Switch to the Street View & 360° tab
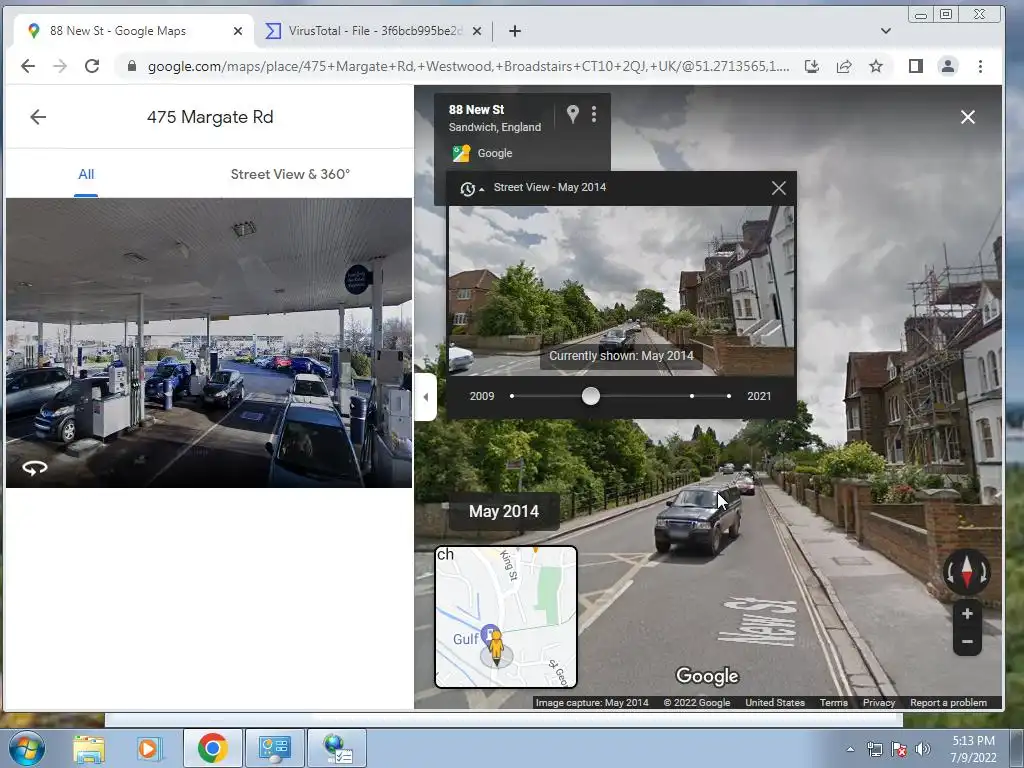This screenshot has height=768, width=1024. pyautogui.click(x=290, y=174)
